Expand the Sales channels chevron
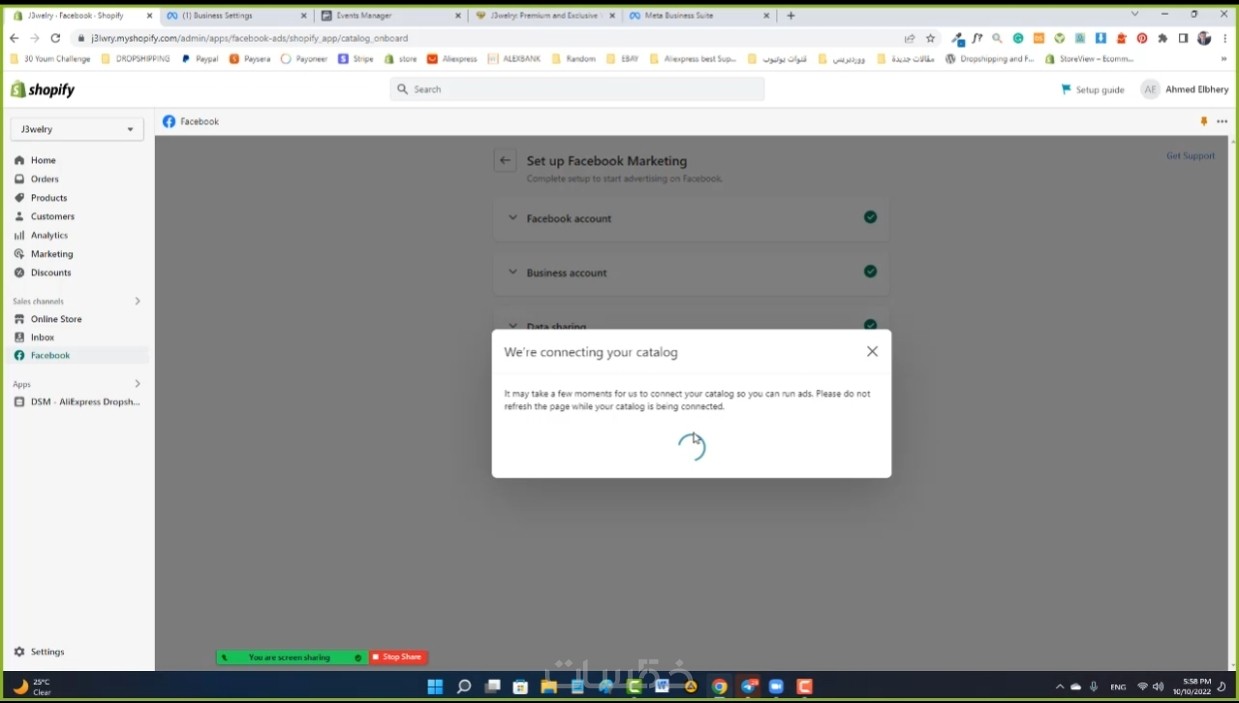Screen dimensions: 1239x703 point(137,301)
